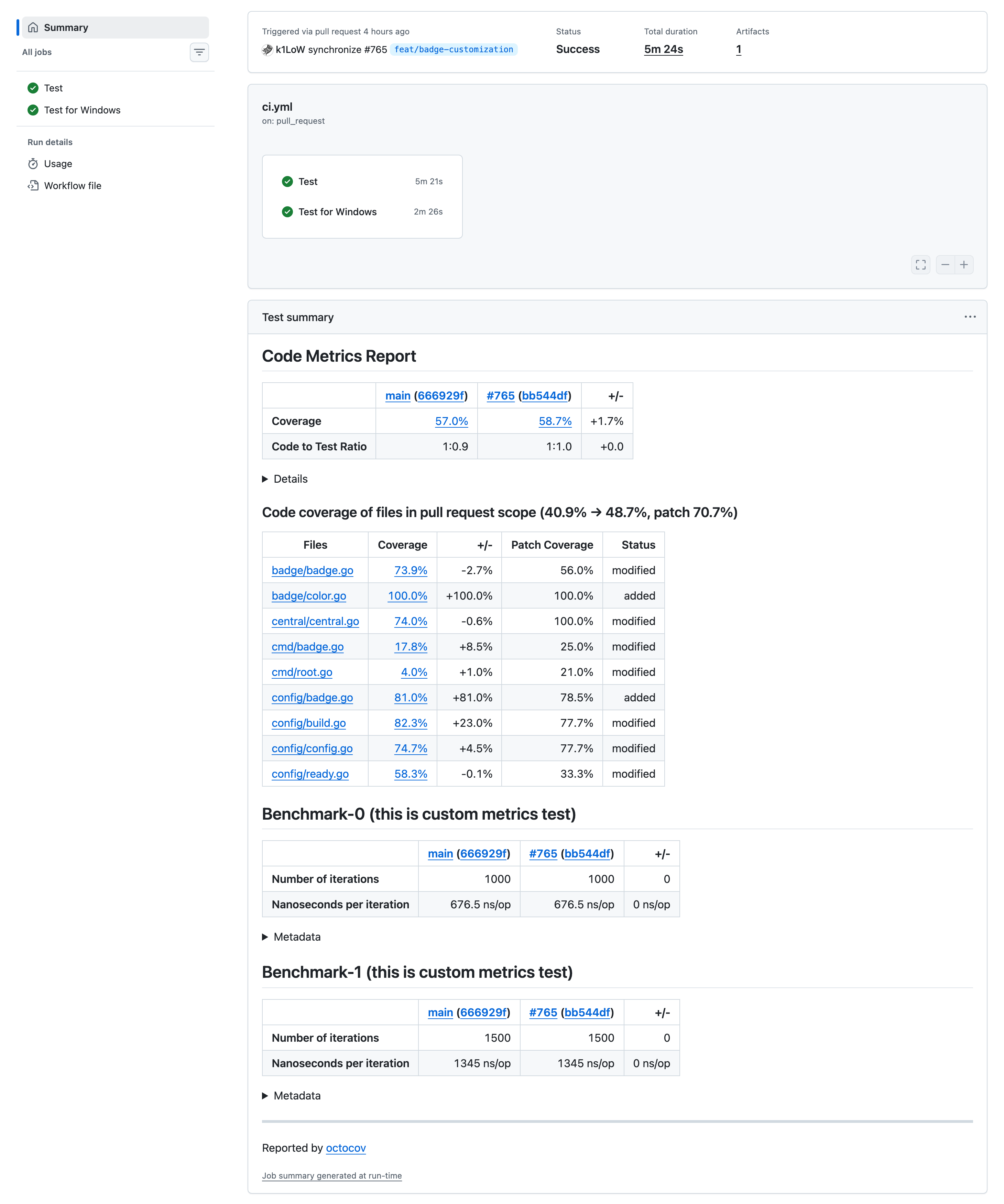
Task: Open the 666929f commit link in Code Metrics table
Action: click(x=441, y=396)
